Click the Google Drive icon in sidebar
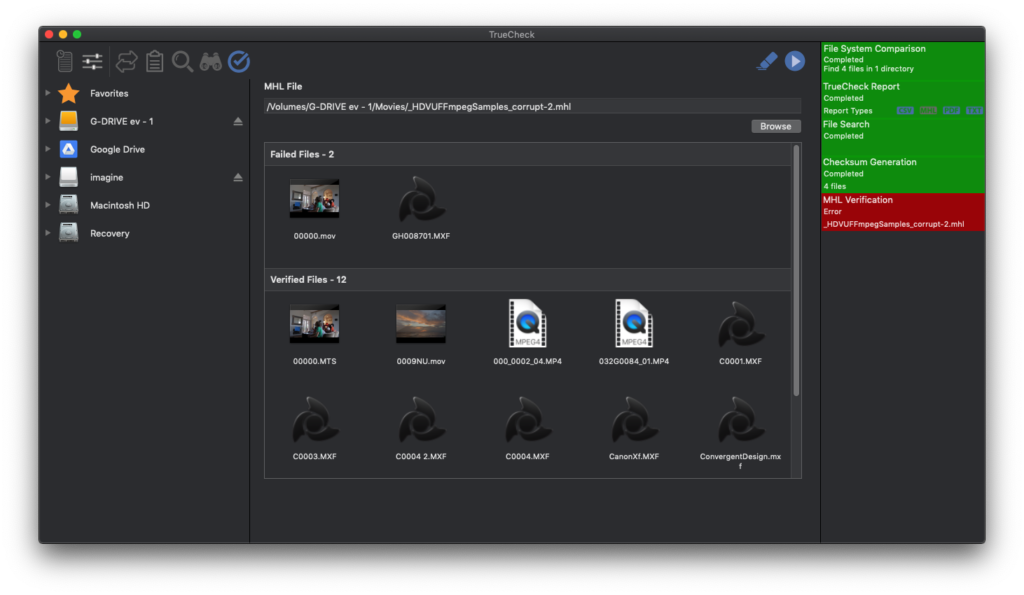The height and width of the screenshot is (595, 1024). tap(69, 149)
